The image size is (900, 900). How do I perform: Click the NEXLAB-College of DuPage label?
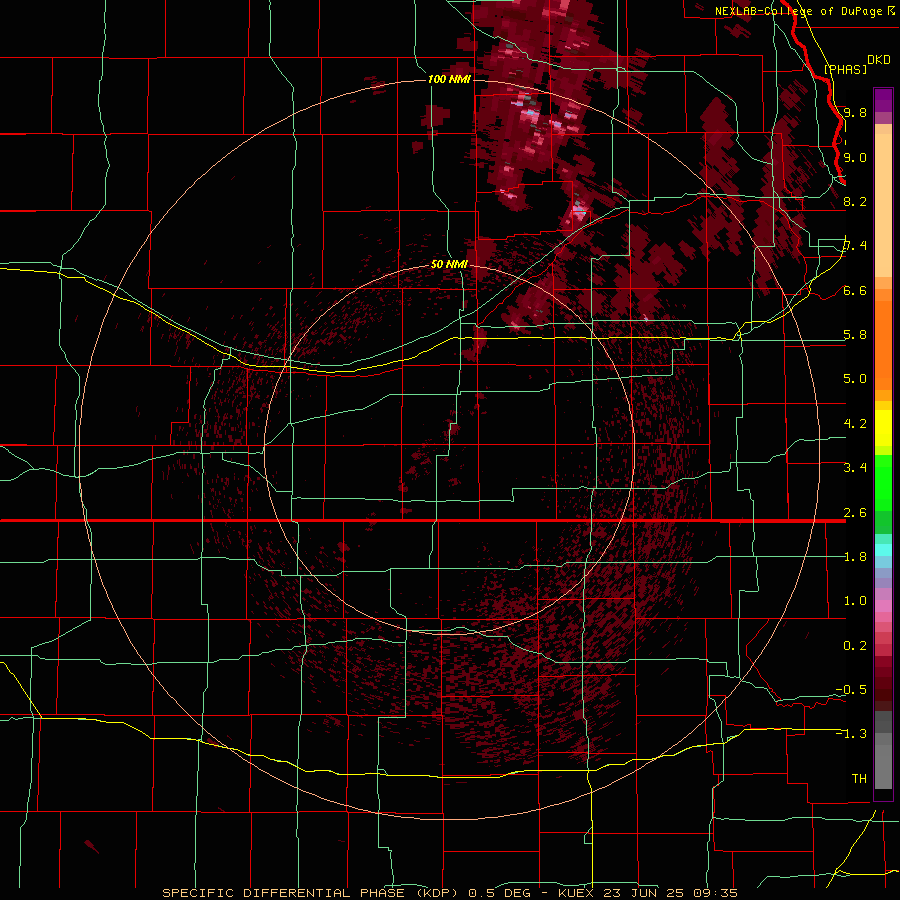[x=804, y=11]
